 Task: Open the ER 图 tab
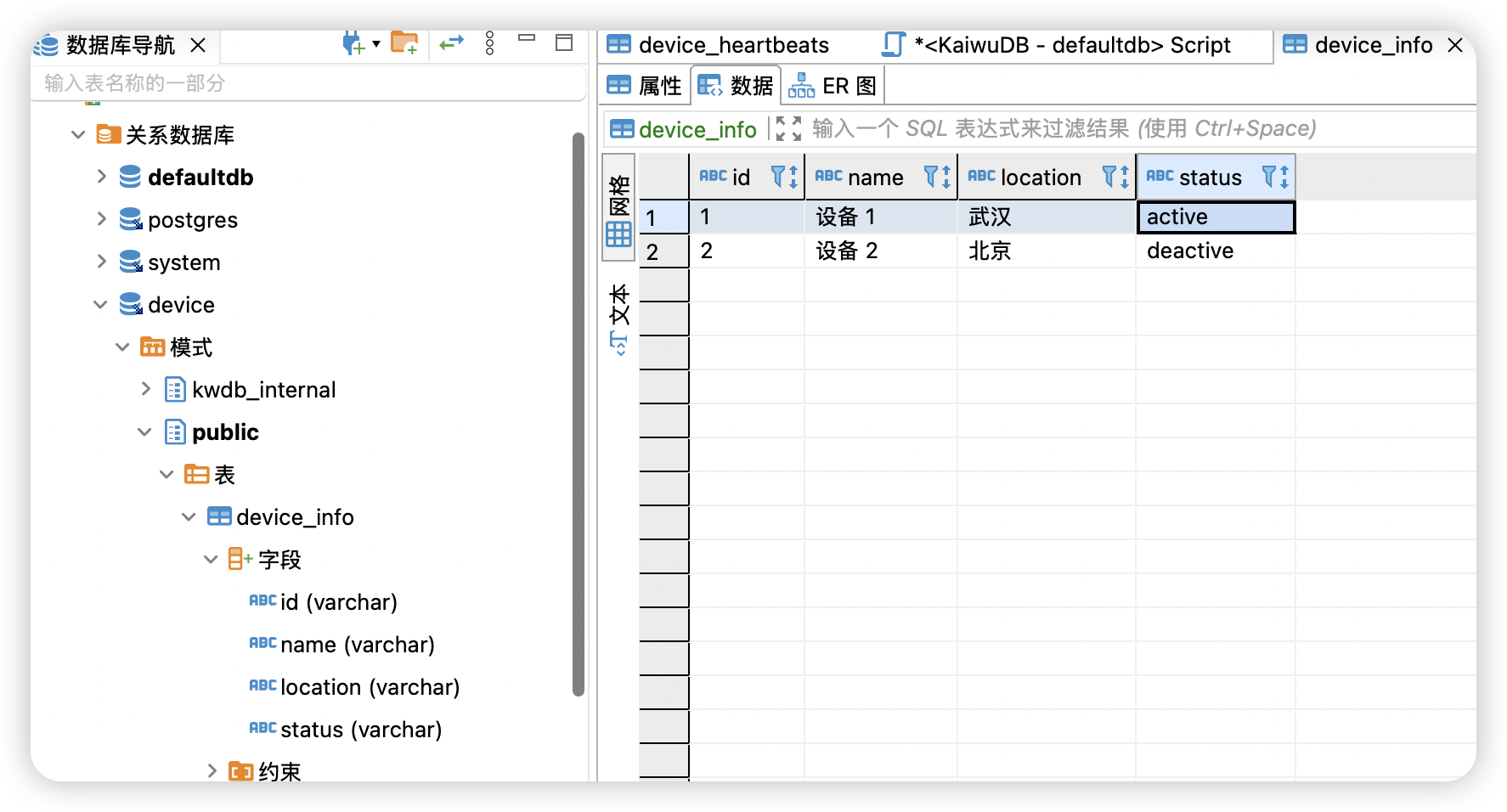(x=833, y=86)
